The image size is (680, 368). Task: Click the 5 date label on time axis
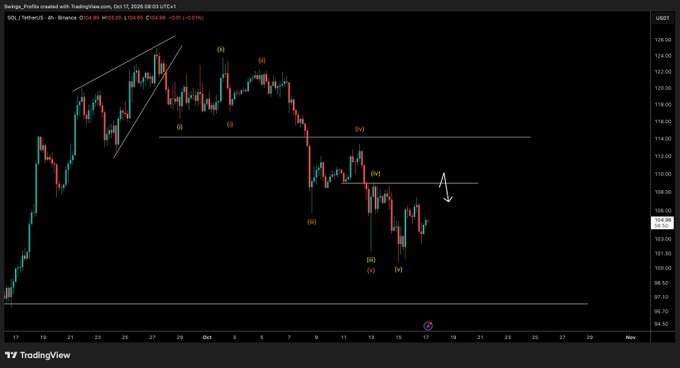(x=262, y=337)
